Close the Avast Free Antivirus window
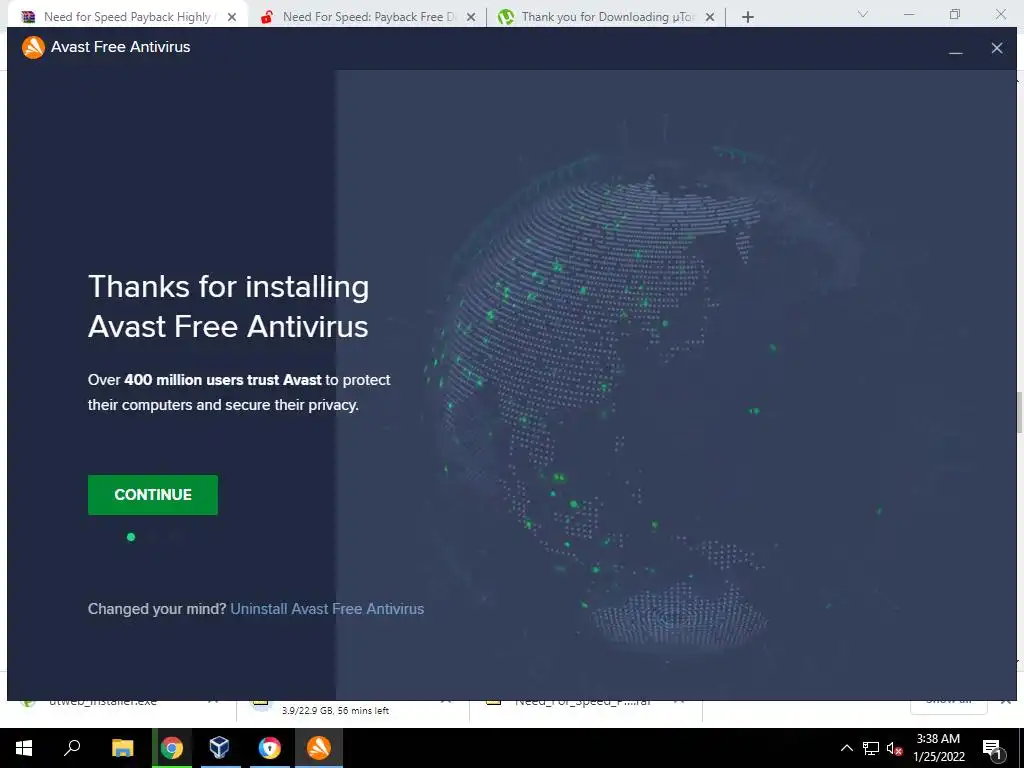 coord(997,48)
